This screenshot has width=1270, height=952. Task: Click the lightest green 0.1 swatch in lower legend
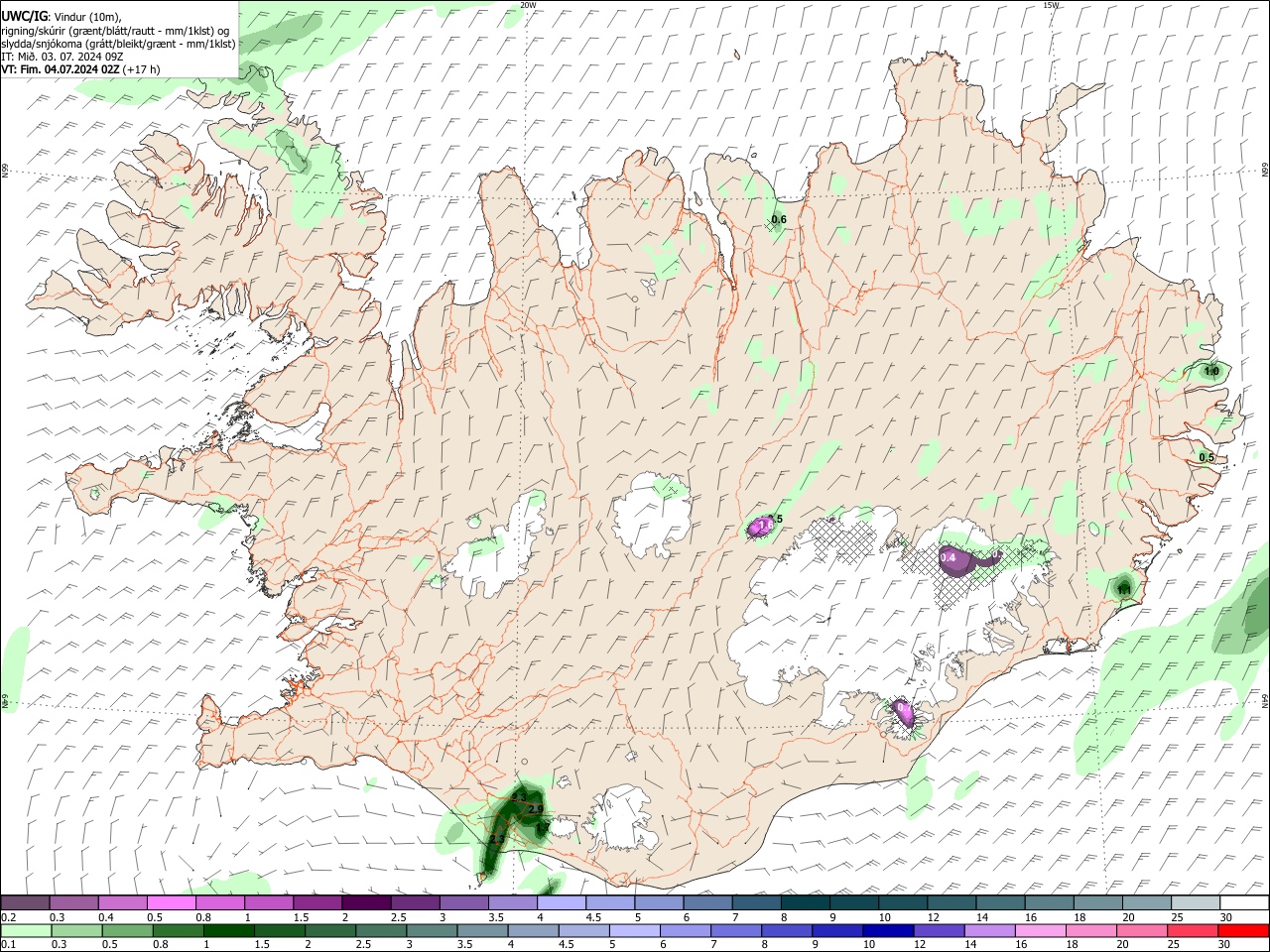pos(26,931)
